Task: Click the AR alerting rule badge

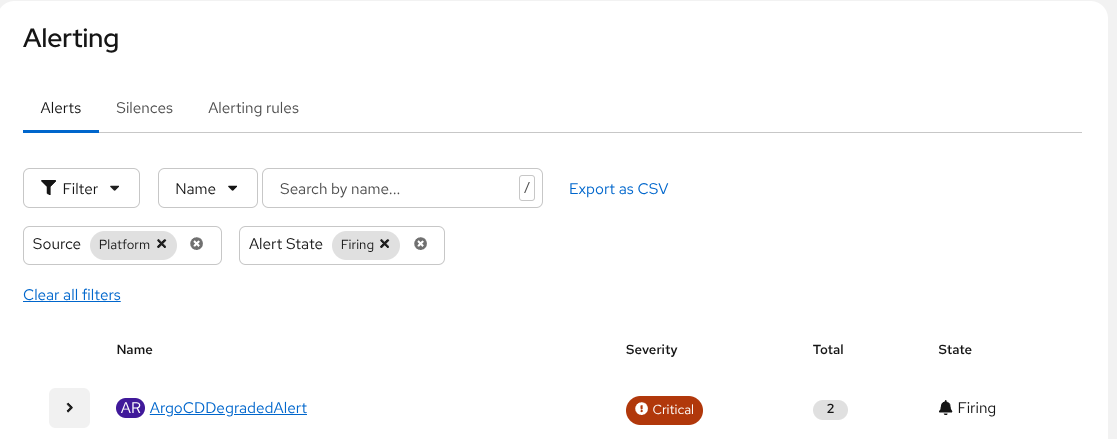Action: [130, 408]
